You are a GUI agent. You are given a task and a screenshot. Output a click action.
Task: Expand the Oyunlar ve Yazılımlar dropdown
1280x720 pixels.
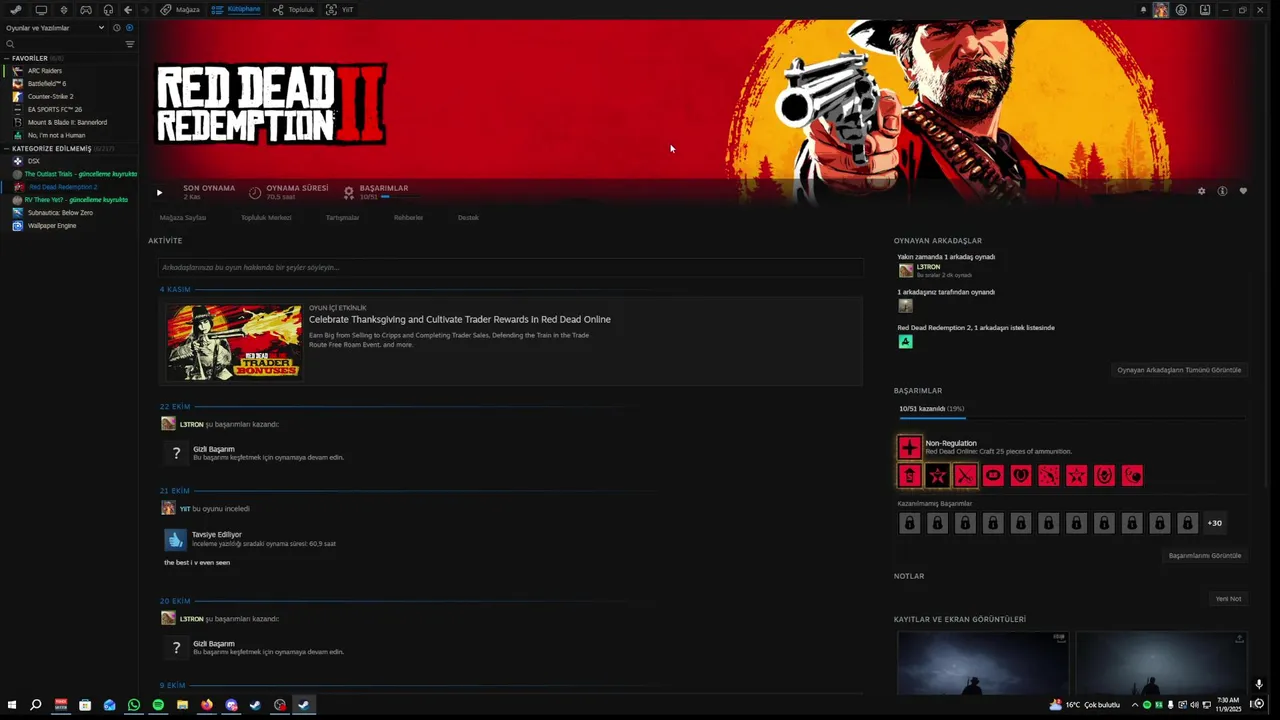tap(55, 28)
